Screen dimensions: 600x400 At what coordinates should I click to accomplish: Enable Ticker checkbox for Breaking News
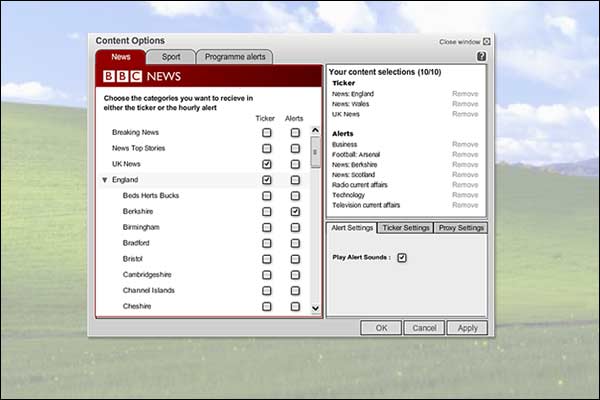tap(267, 132)
